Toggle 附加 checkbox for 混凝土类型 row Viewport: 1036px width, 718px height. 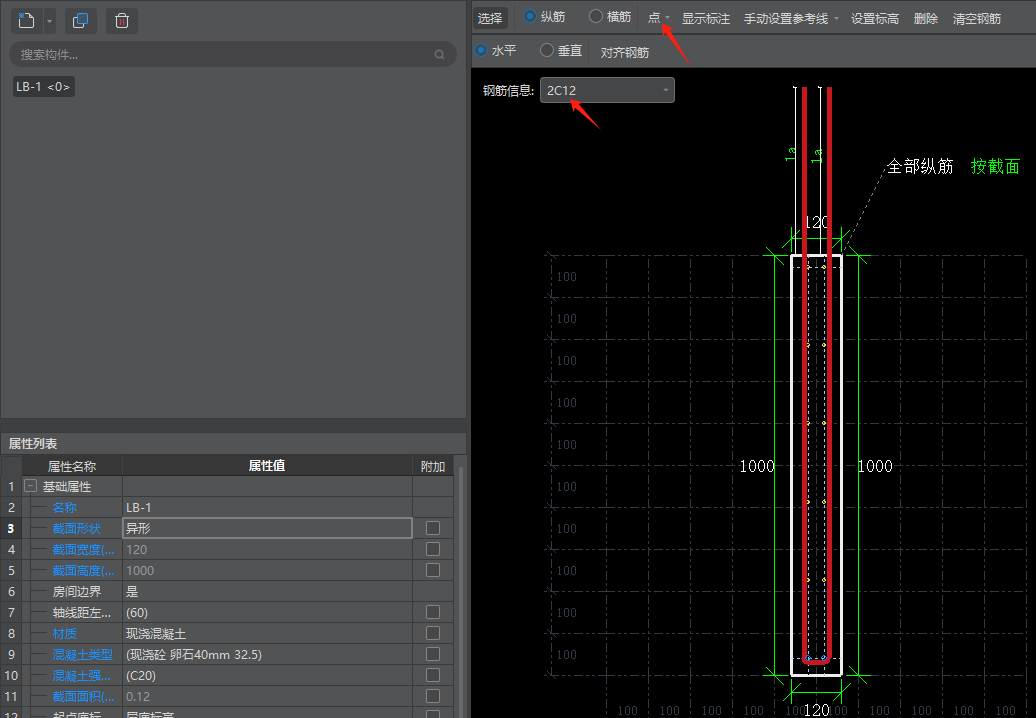tap(433, 654)
